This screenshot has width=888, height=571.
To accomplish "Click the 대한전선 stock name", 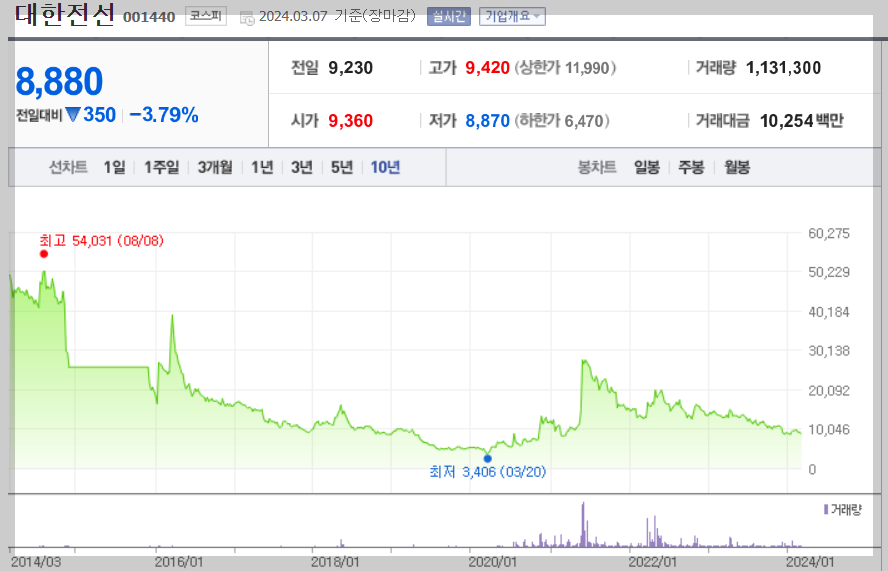I will 65,14.
